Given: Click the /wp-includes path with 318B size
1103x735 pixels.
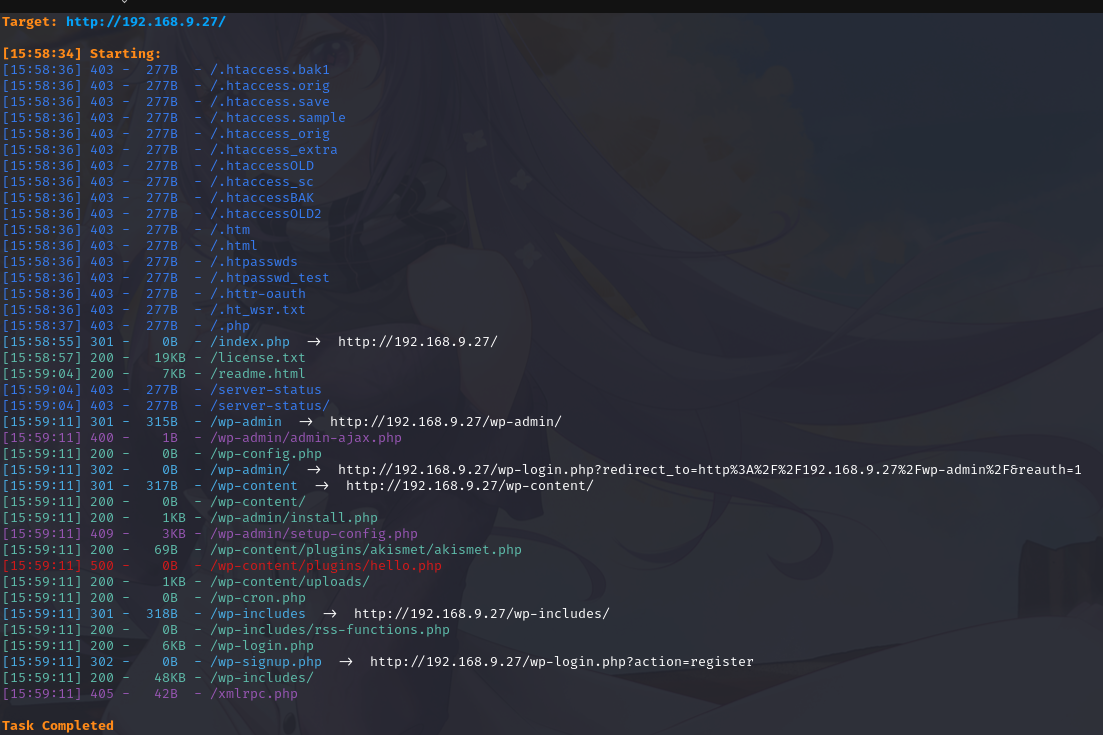Looking at the screenshot, I should (257, 613).
